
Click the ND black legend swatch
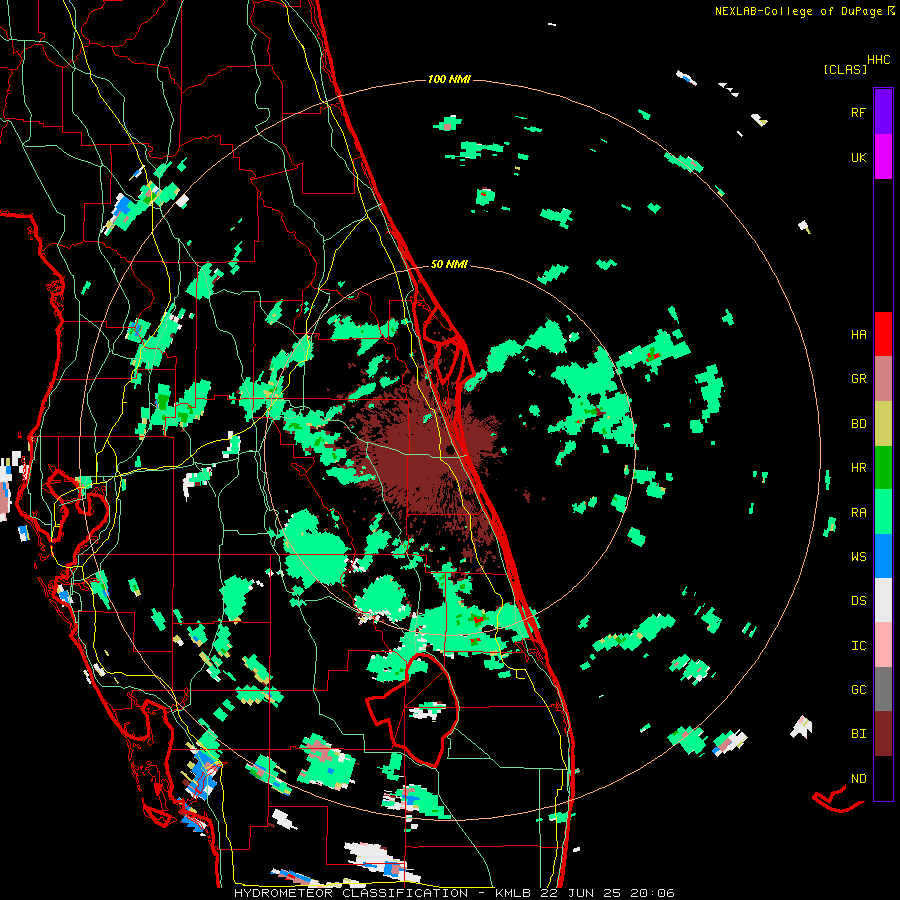tap(883, 778)
